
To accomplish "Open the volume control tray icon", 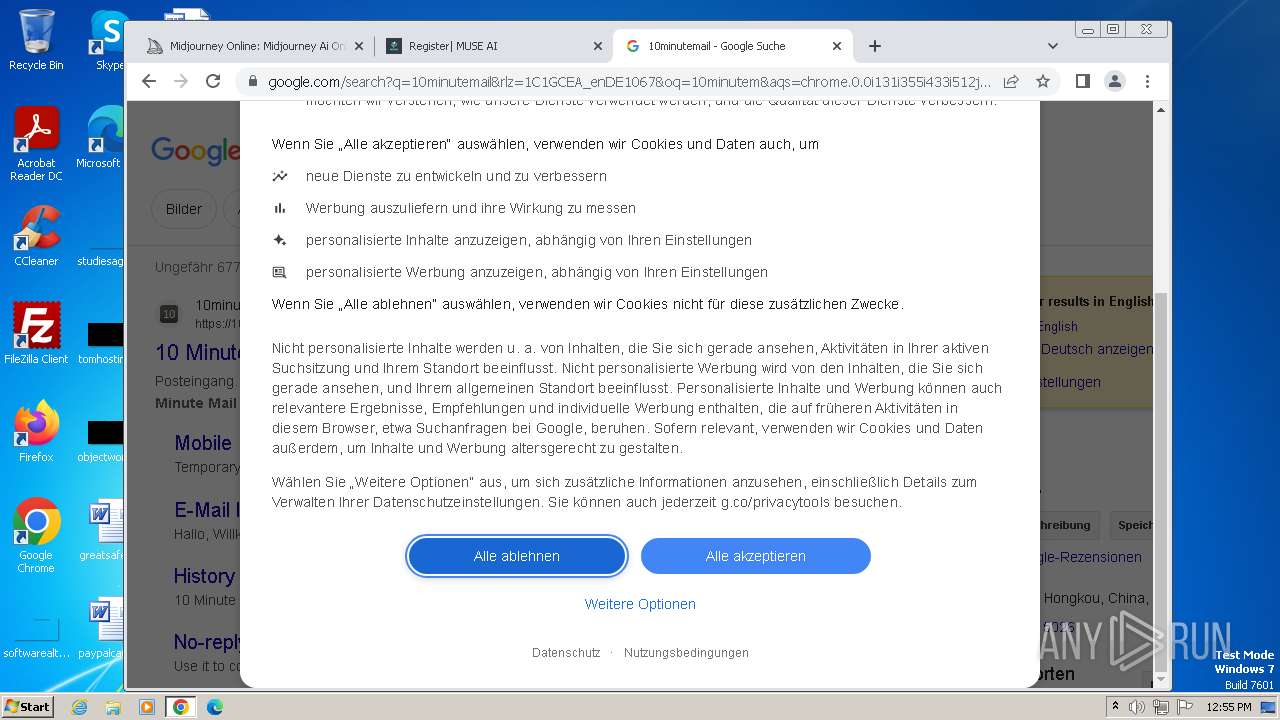I will point(1137,707).
